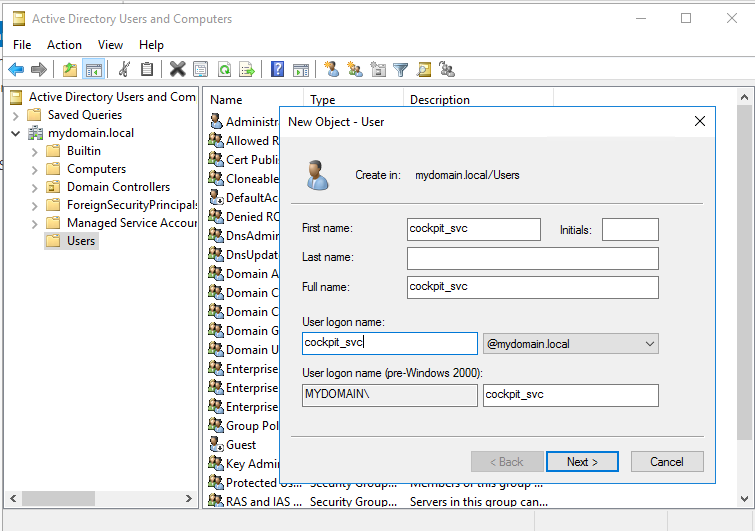Expand the Computers container
Viewport: 755px width, 531px height.
click(x=34, y=169)
